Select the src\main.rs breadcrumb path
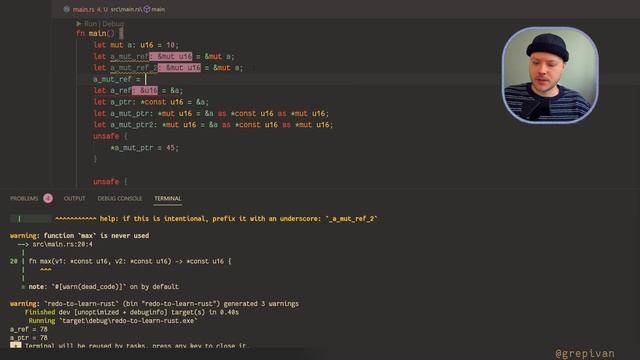This screenshot has width=640, height=360. point(126,9)
